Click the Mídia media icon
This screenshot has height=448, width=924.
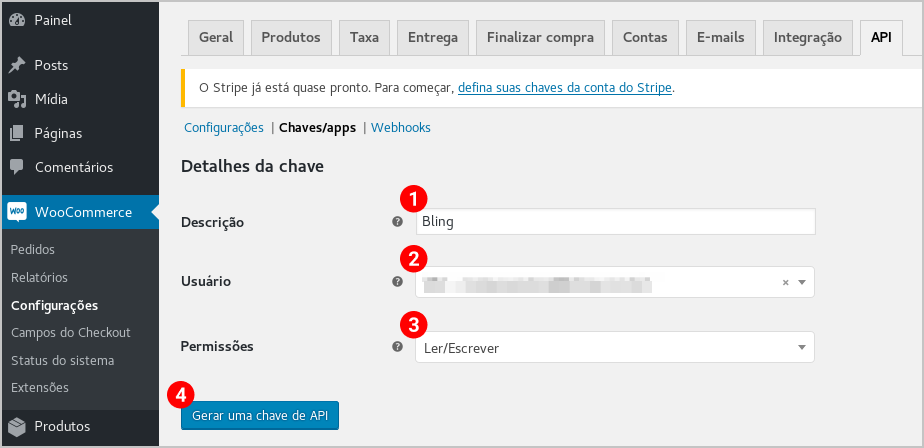(x=17, y=99)
